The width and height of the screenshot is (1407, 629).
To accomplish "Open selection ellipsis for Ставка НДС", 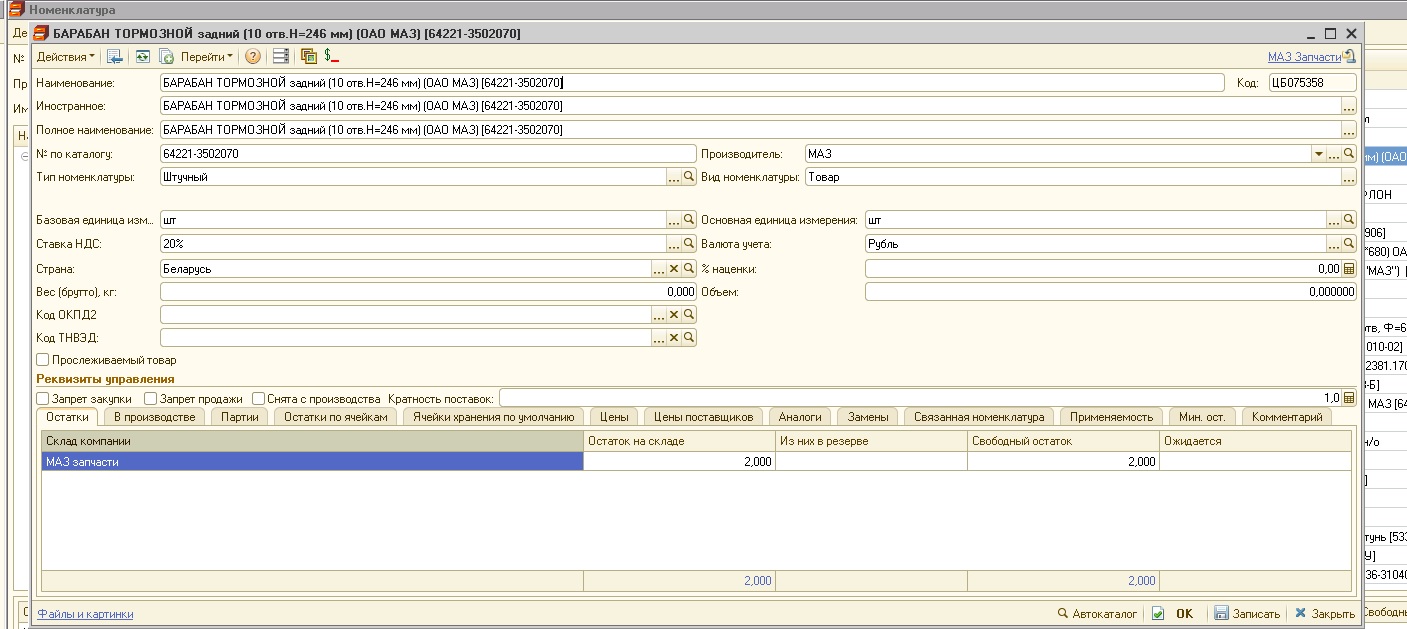I will [x=674, y=243].
